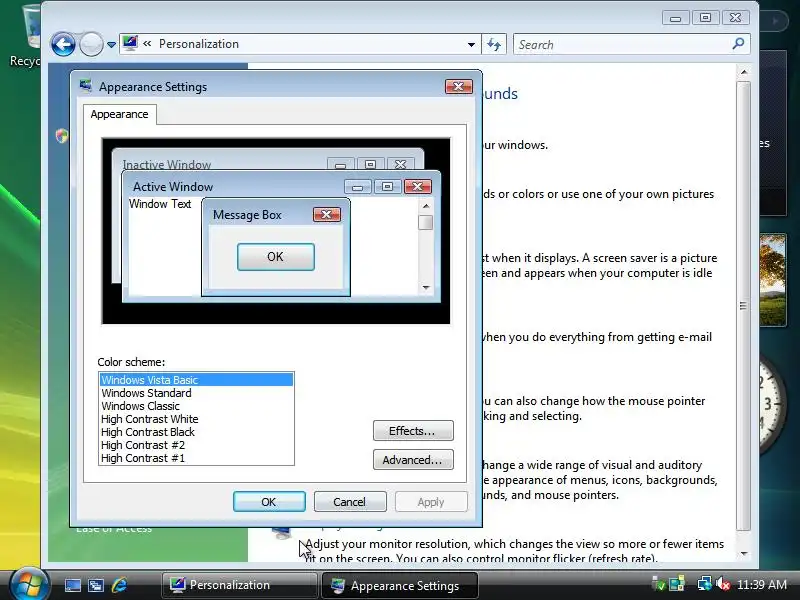The width and height of the screenshot is (800, 600).
Task: Click the sidebar slideshow picture gadget
Action: [x=772, y=280]
